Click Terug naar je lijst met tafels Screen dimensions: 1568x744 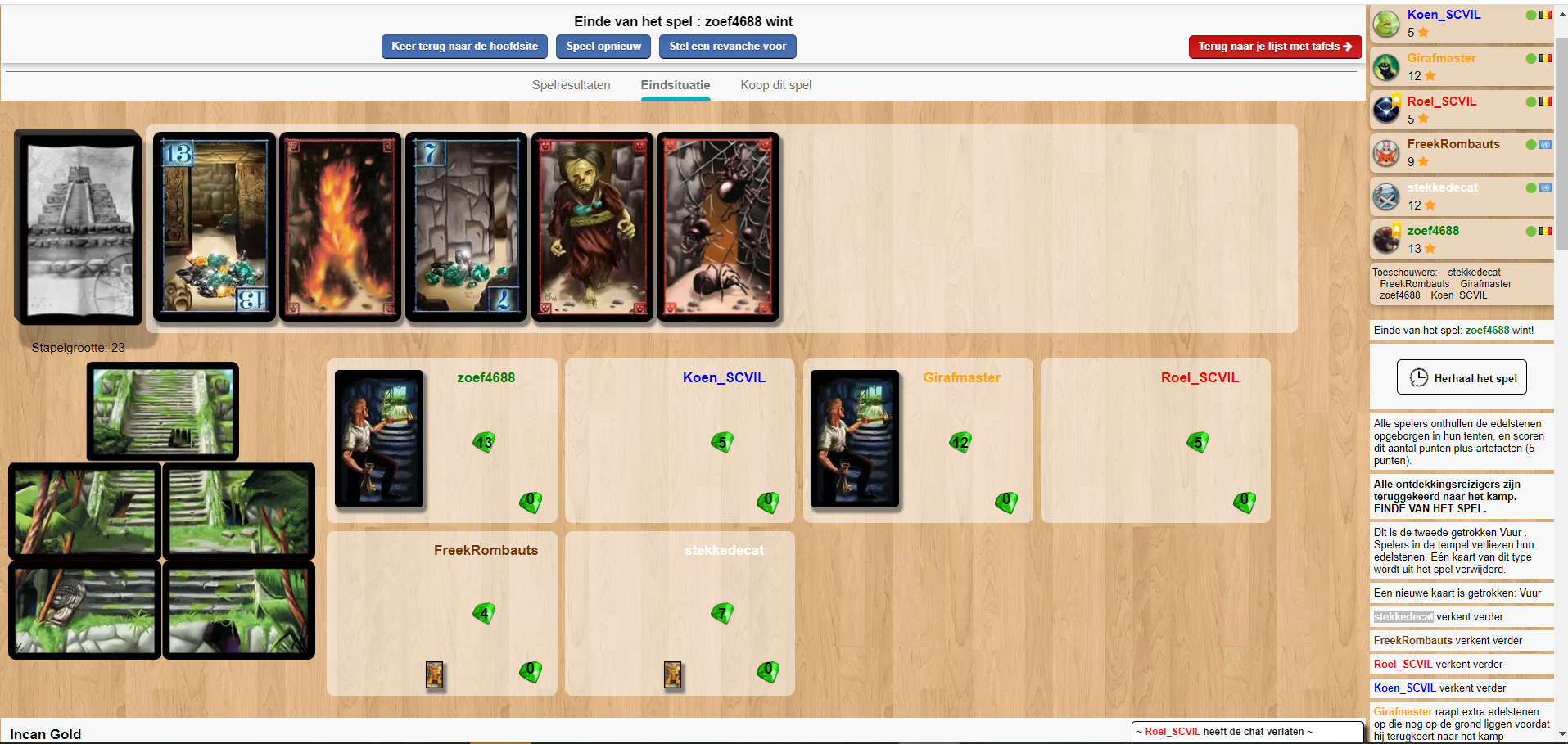click(1275, 47)
